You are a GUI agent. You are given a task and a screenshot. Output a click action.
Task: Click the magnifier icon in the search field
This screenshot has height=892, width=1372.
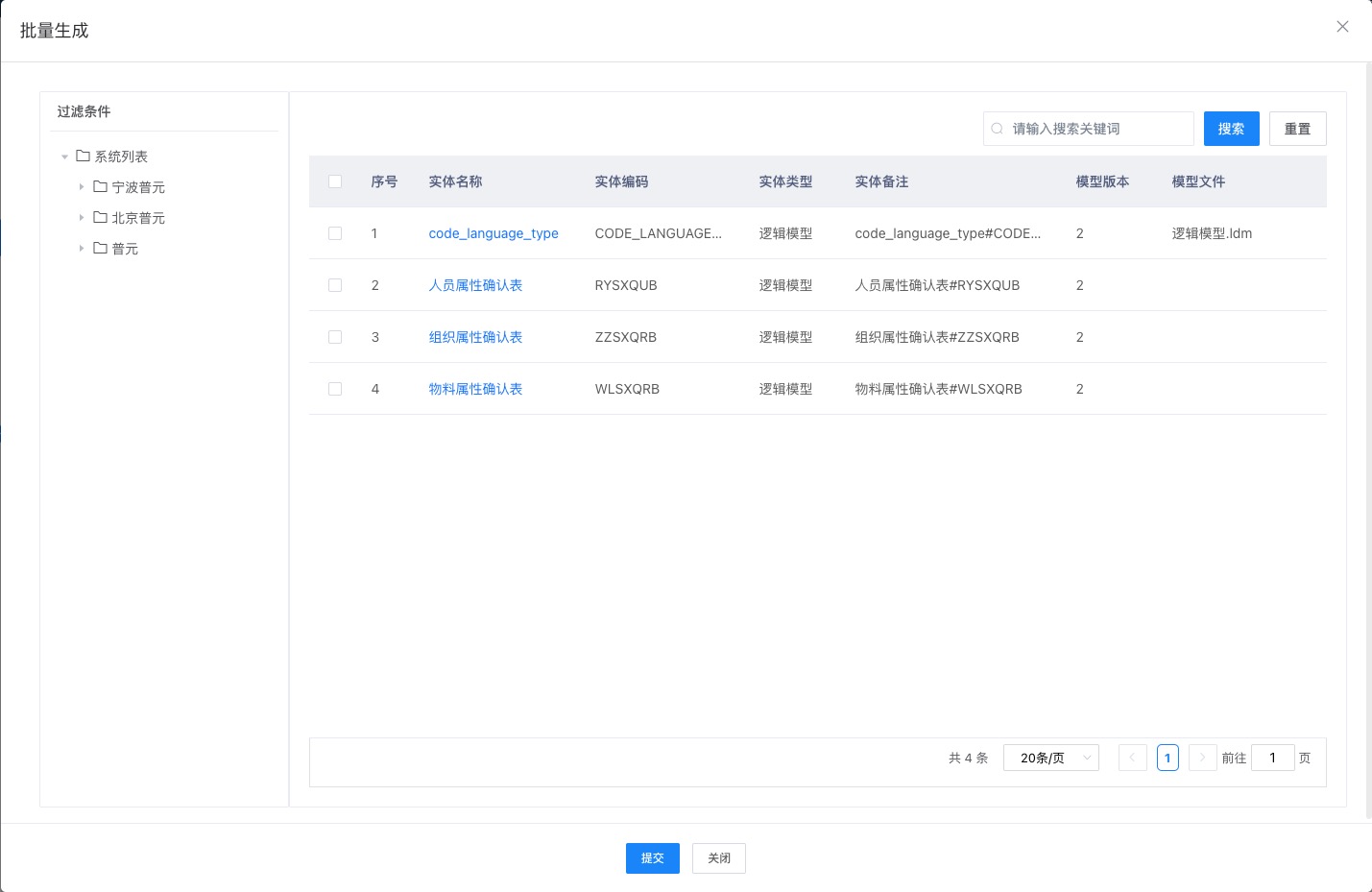click(998, 128)
